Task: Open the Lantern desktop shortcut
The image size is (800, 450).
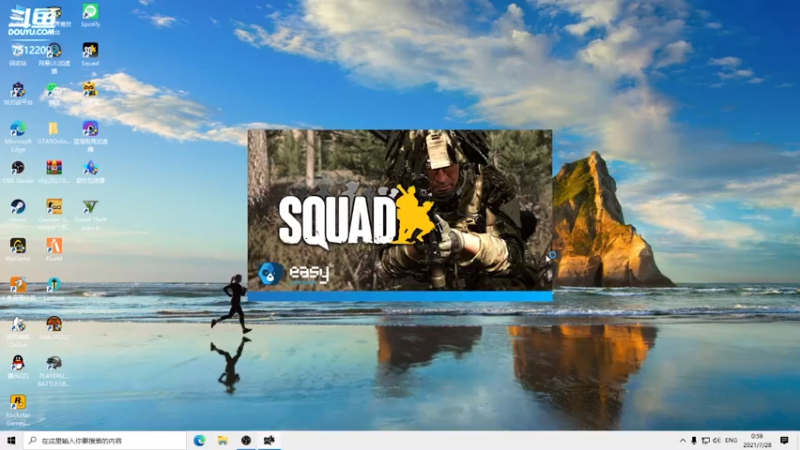Action: click(x=54, y=288)
